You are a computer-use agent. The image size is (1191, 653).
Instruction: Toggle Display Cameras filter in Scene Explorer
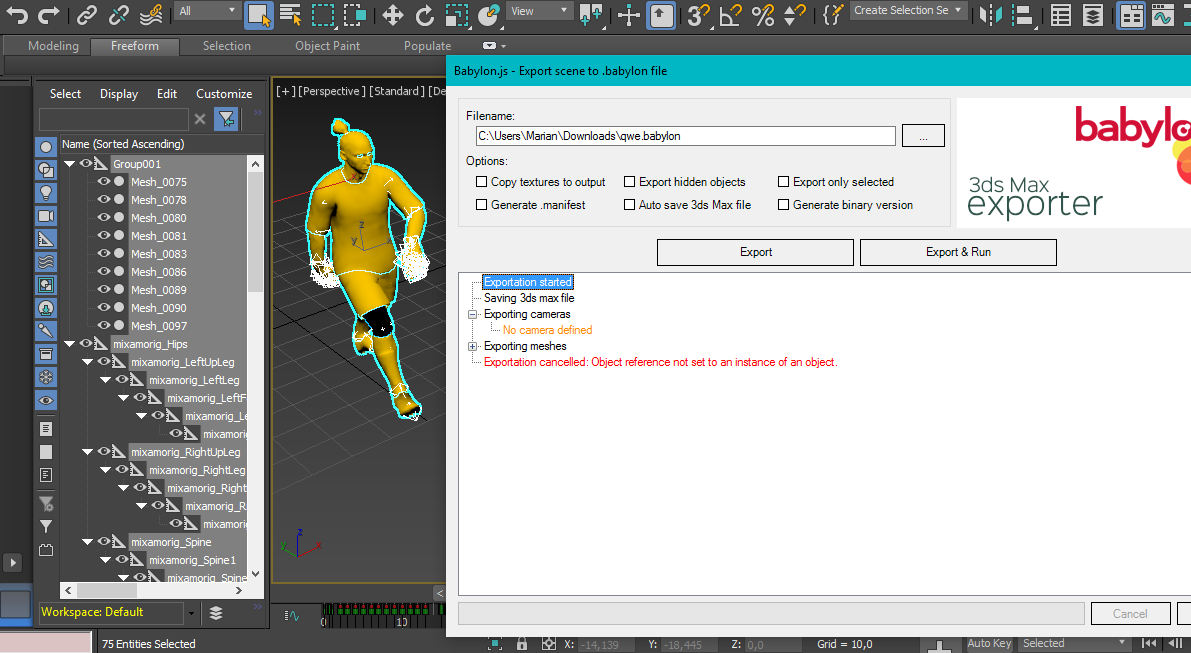pos(46,216)
